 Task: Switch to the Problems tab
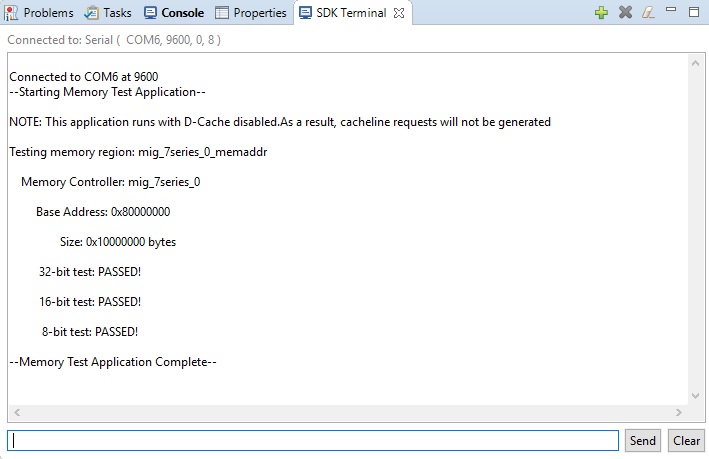click(x=39, y=13)
